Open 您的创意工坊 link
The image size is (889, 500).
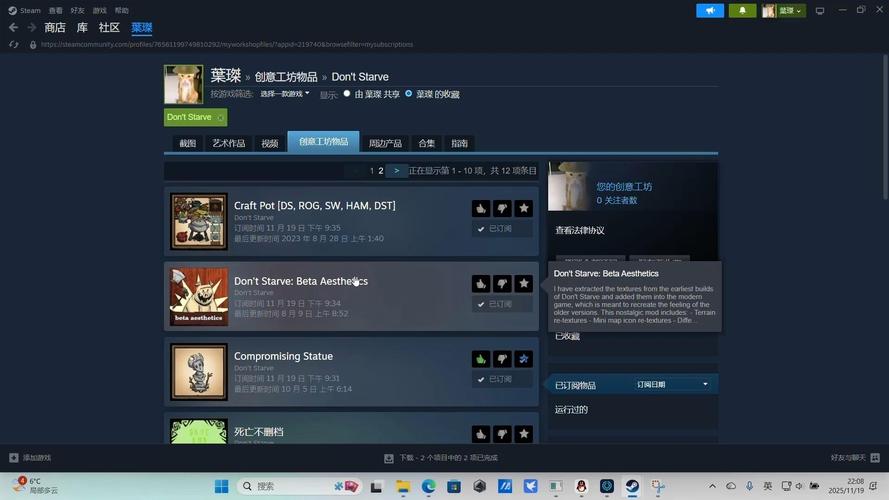(624, 187)
